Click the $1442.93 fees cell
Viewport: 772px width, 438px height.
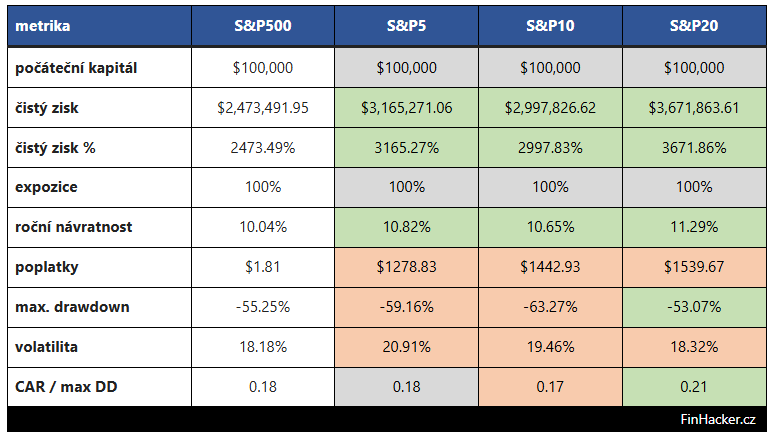550,267
